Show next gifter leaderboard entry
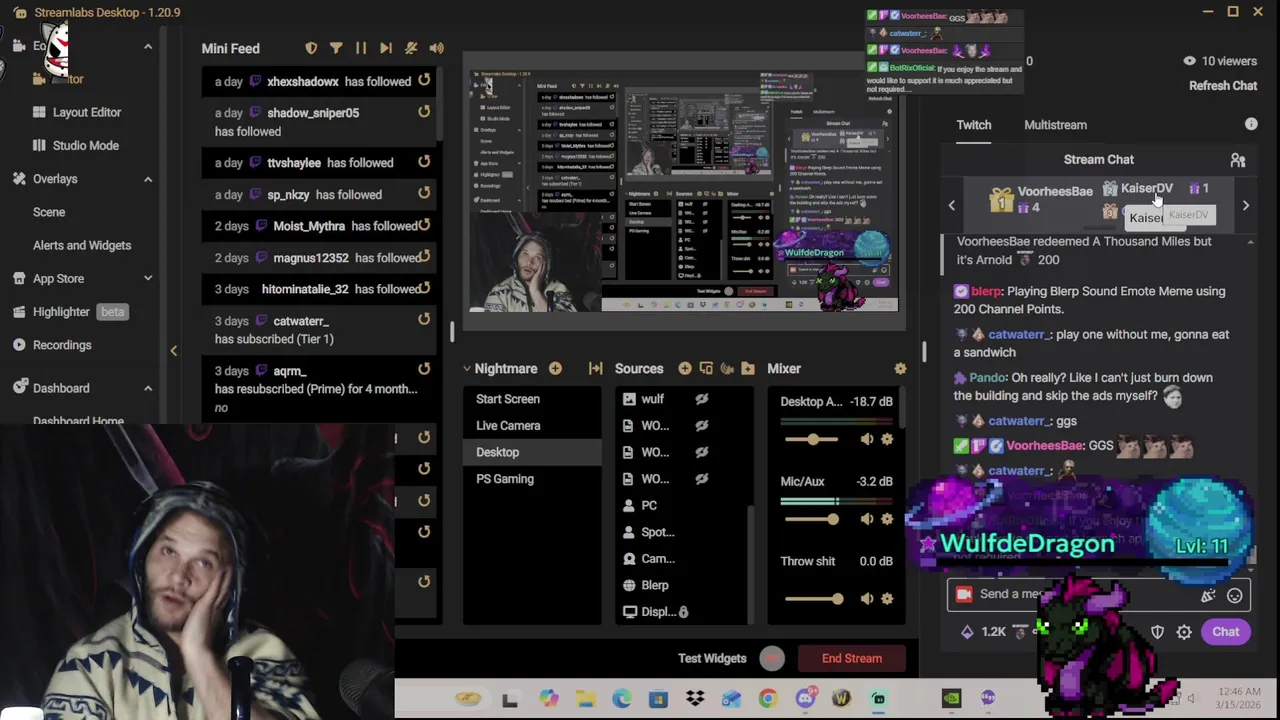 point(1246,205)
